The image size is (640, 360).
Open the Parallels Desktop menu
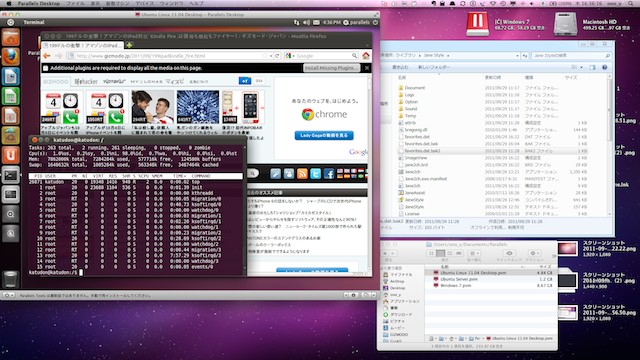39,3
